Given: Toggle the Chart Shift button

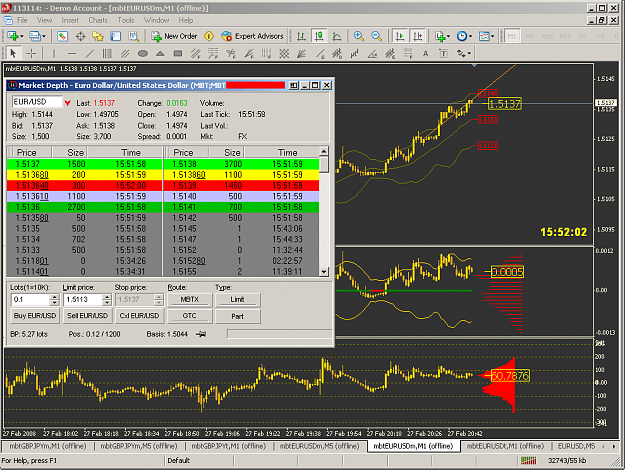Looking at the screenshot, I should pyautogui.click(x=418, y=36).
